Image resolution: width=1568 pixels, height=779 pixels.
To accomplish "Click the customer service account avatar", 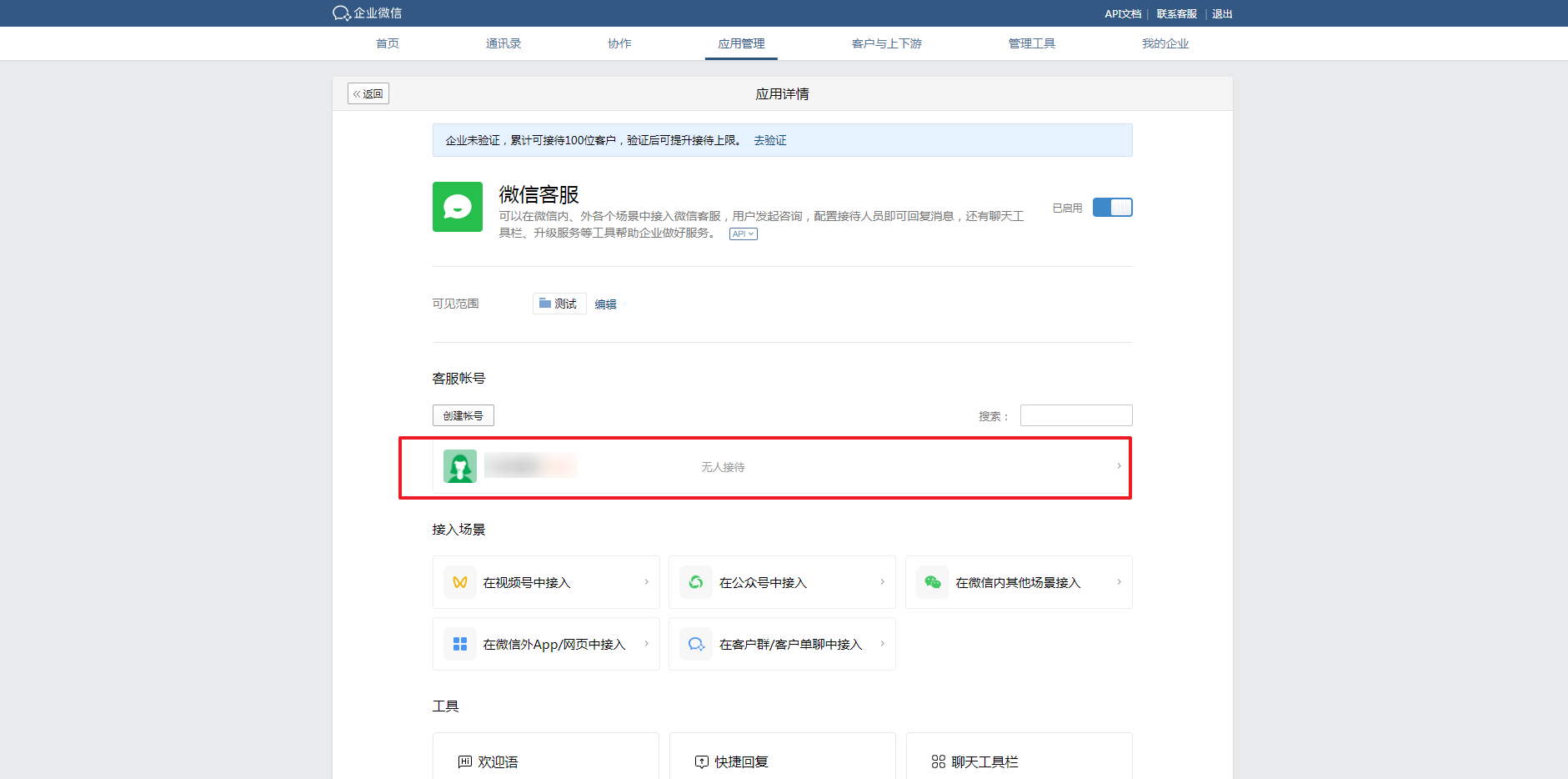I will (x=459, y=466).
